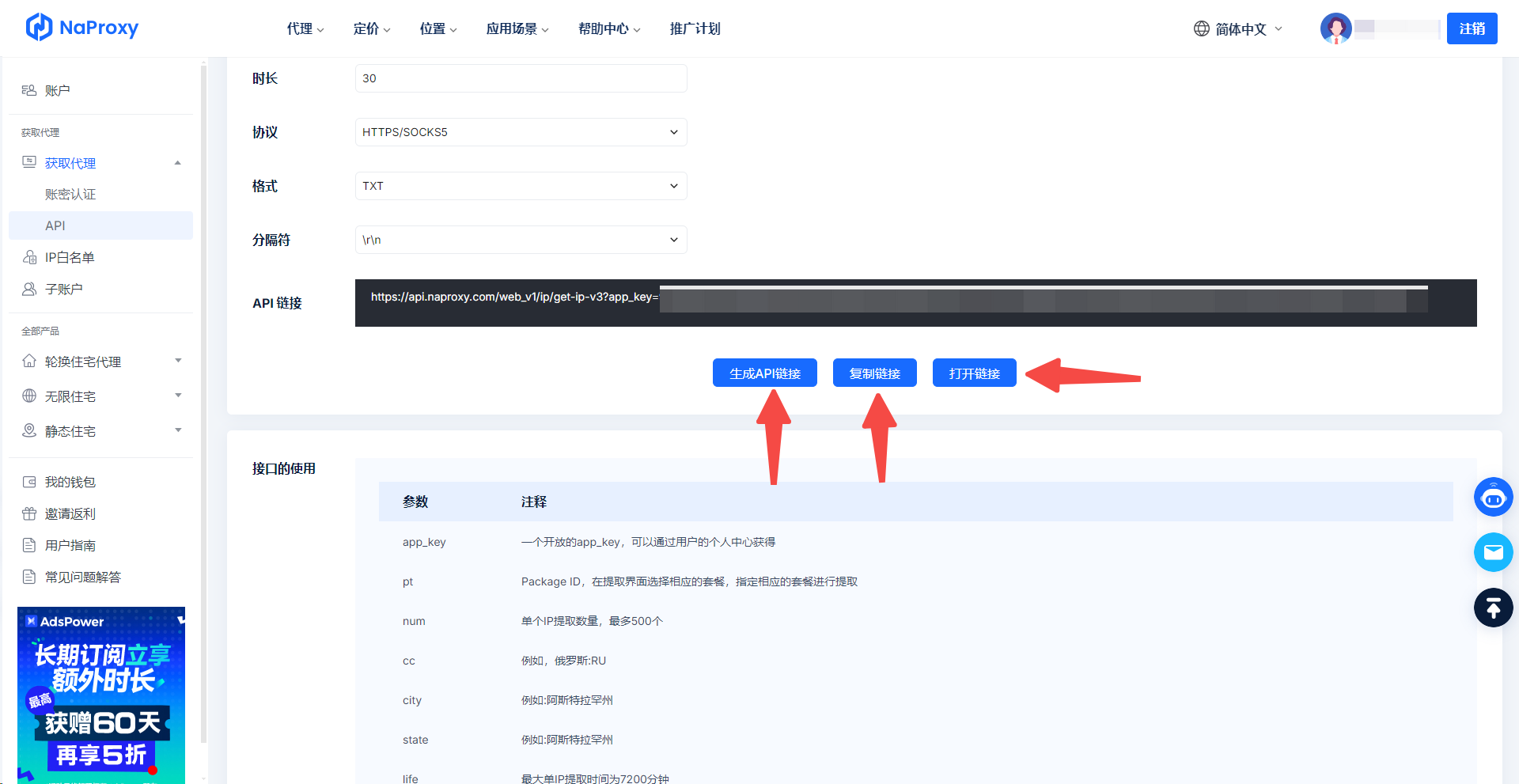Click the 静态住宅 location icon
The height and width of the screenshot is (784, 1519).
click(x=29, y=430)
